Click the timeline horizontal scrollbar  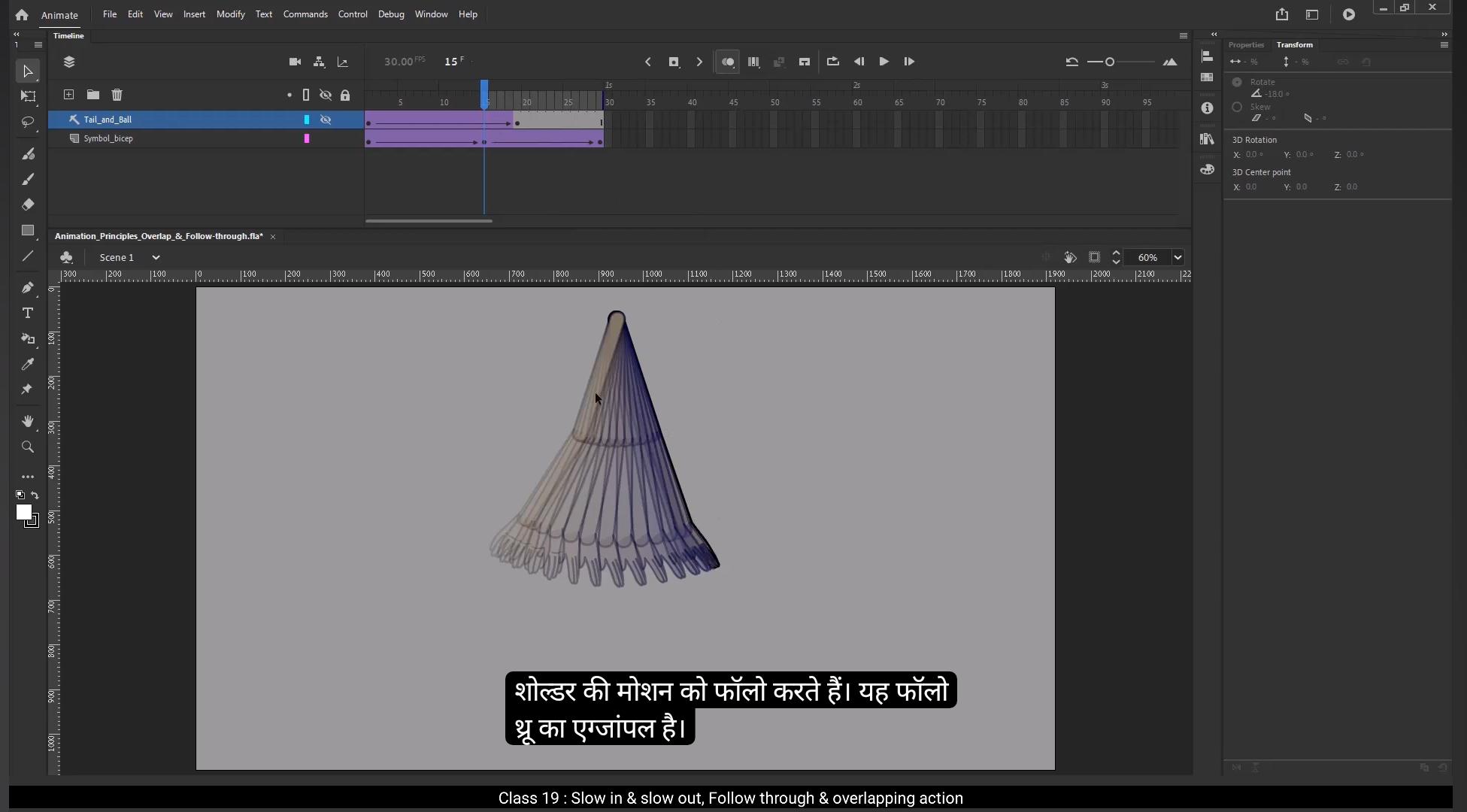(x=429, y=221)
